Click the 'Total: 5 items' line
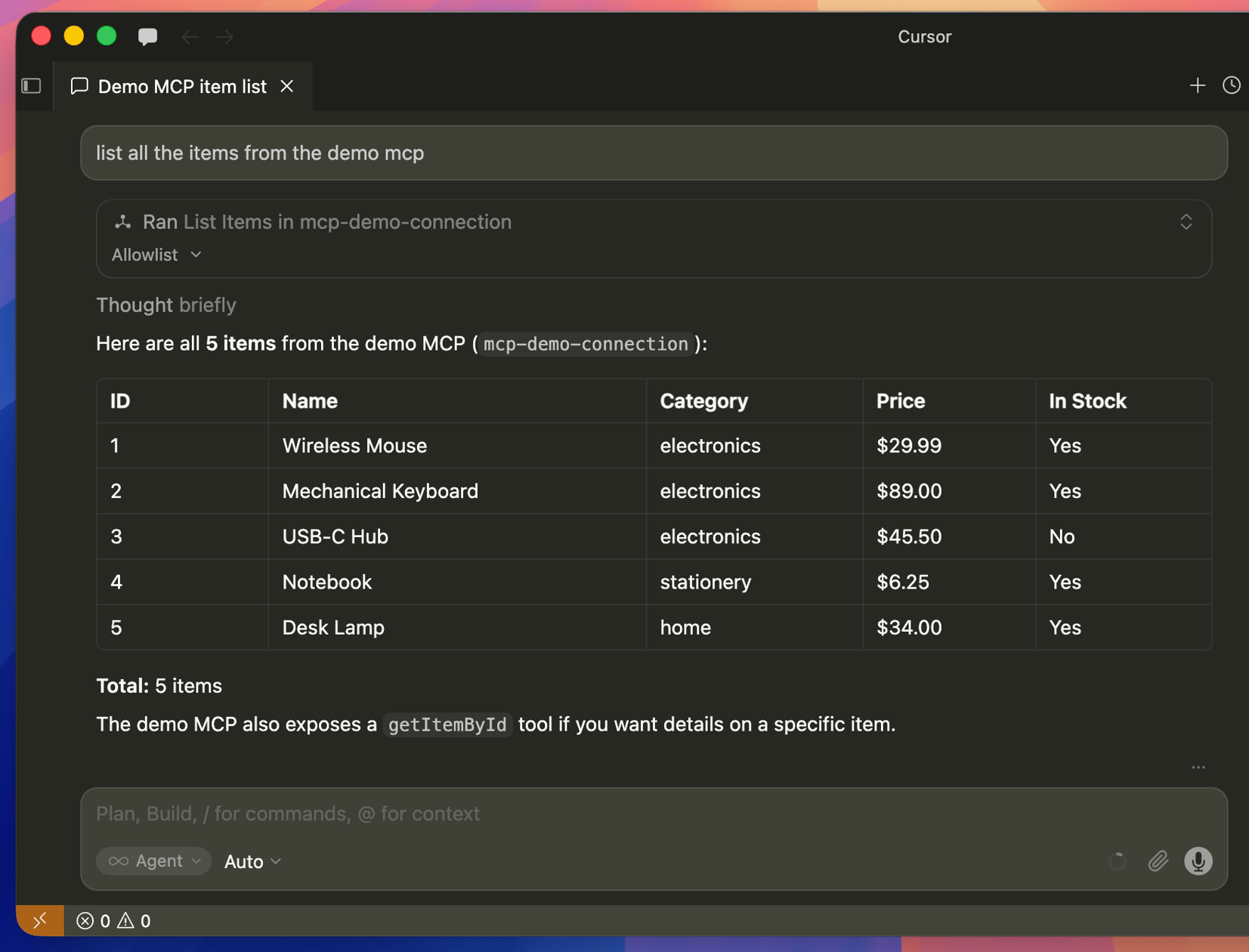 (159, 686)
